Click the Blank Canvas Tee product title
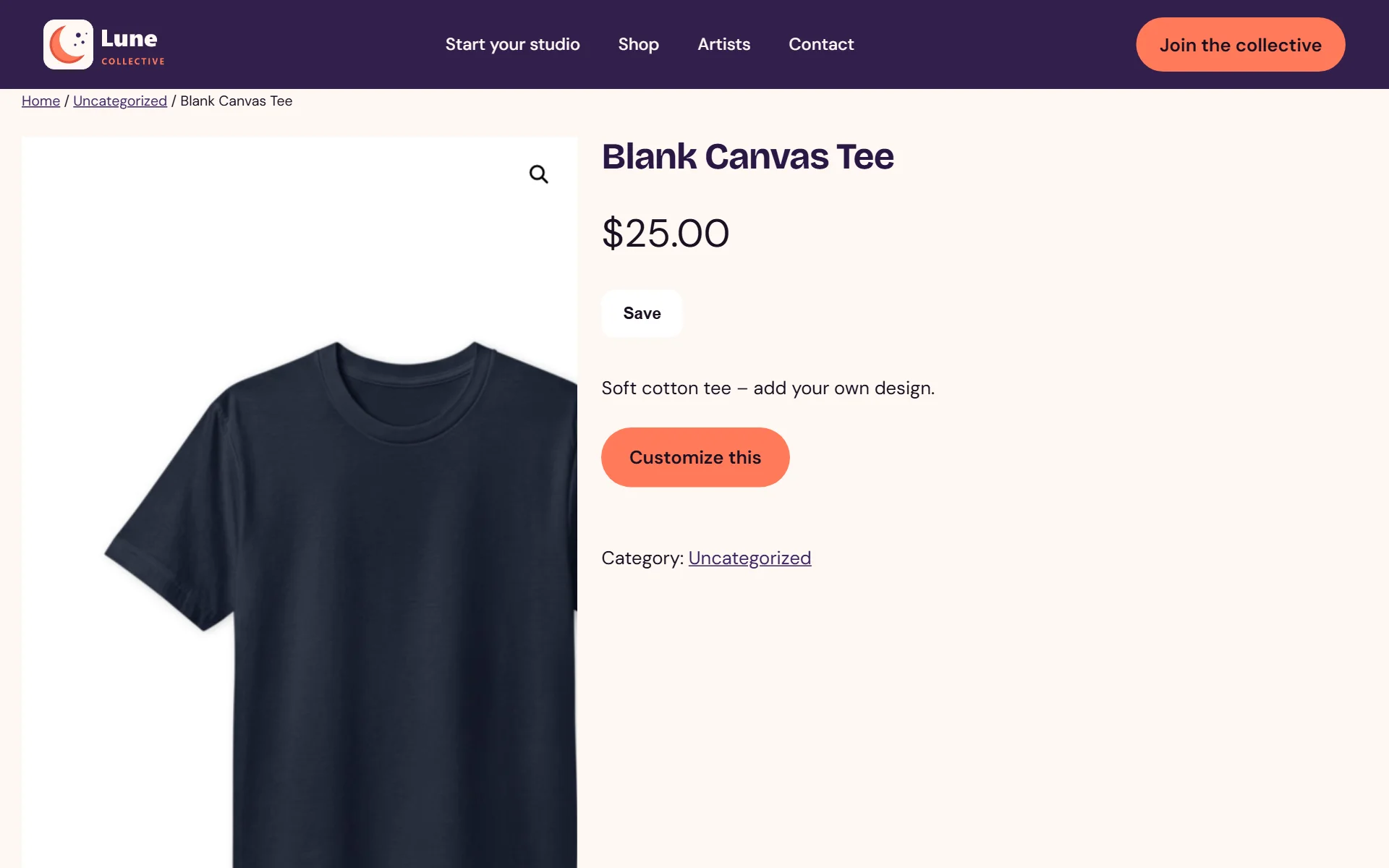 [747, 156]
